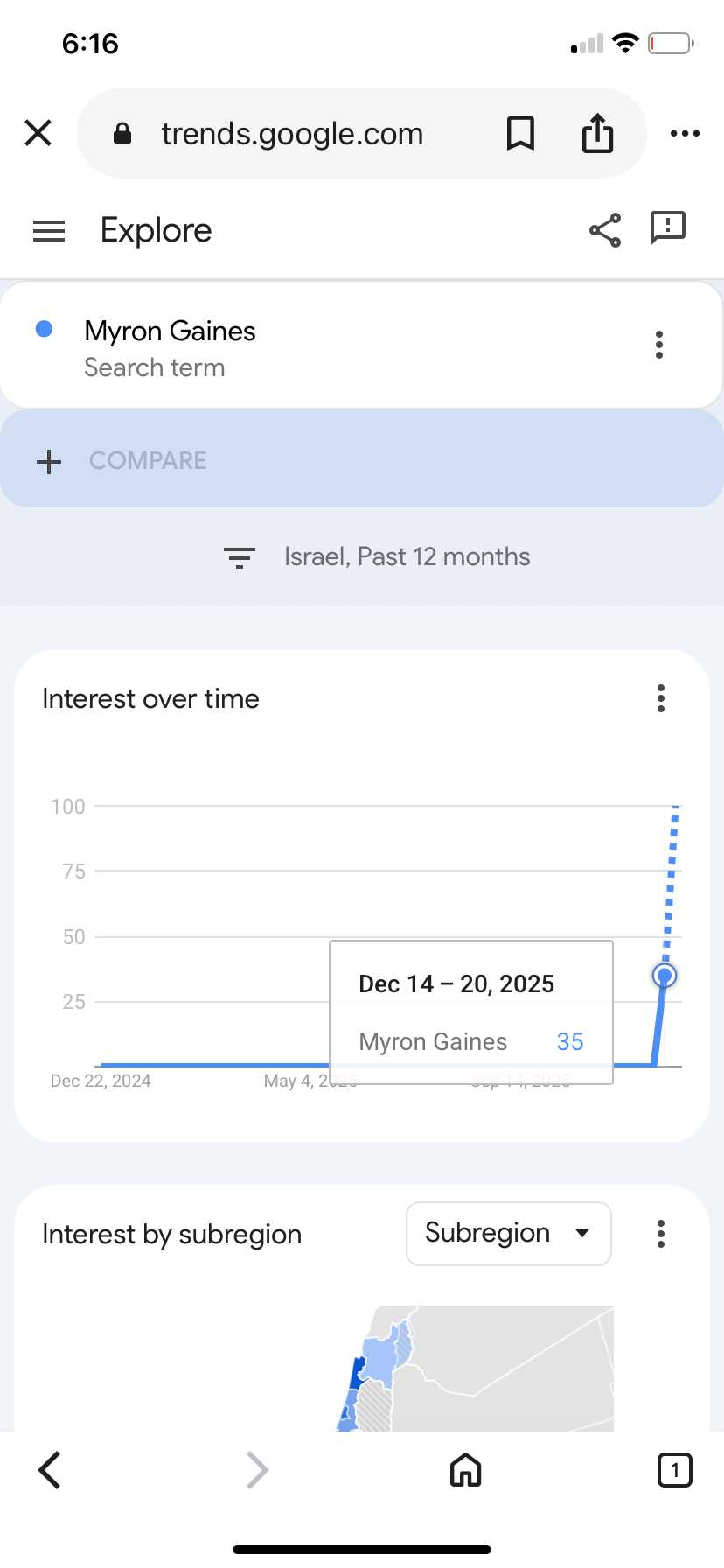724x1568 pixels.
Task: Open the browser three-dot more menu
Action: (685, 133)
